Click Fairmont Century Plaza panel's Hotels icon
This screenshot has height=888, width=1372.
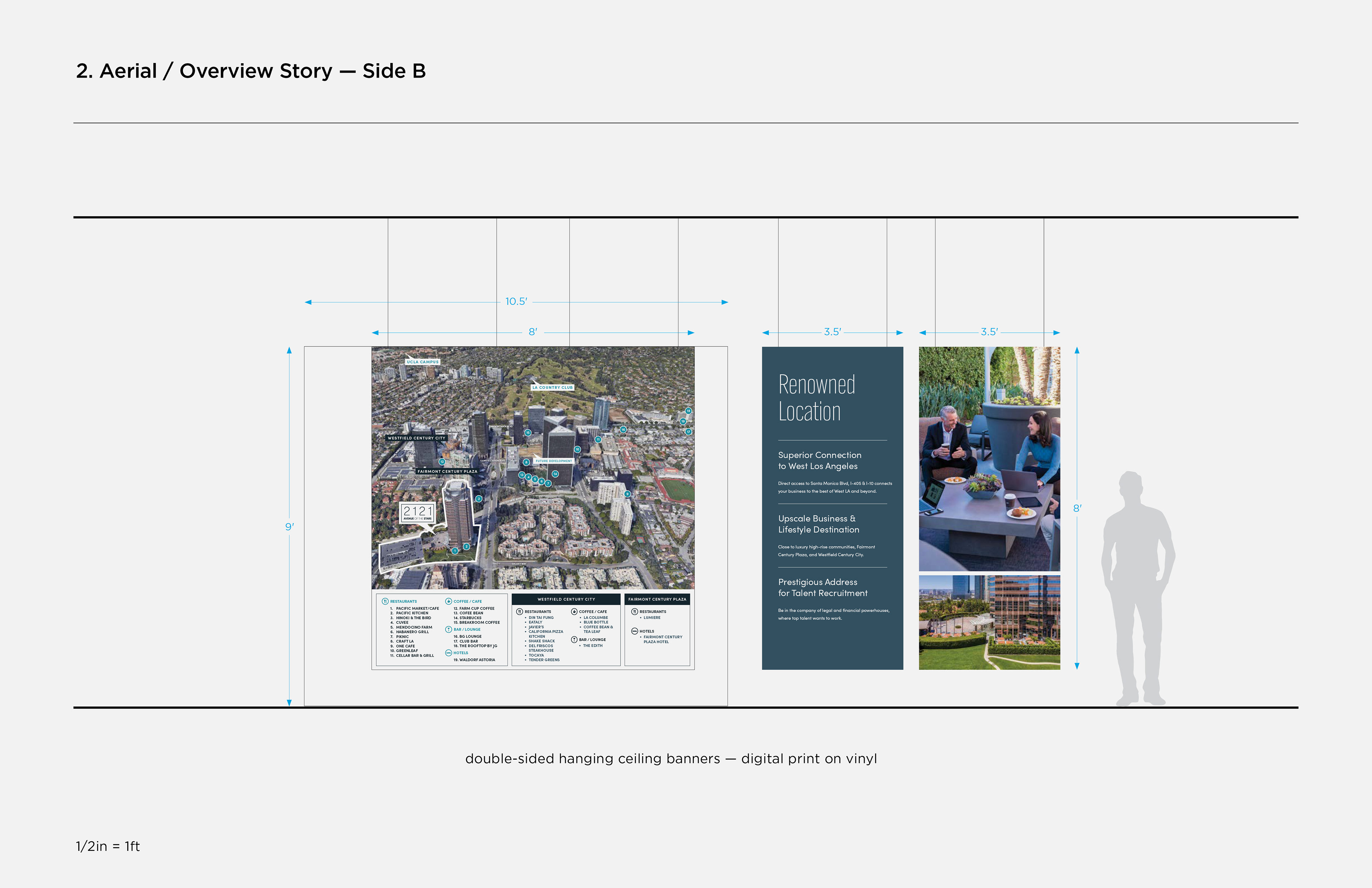click(635, 631)
